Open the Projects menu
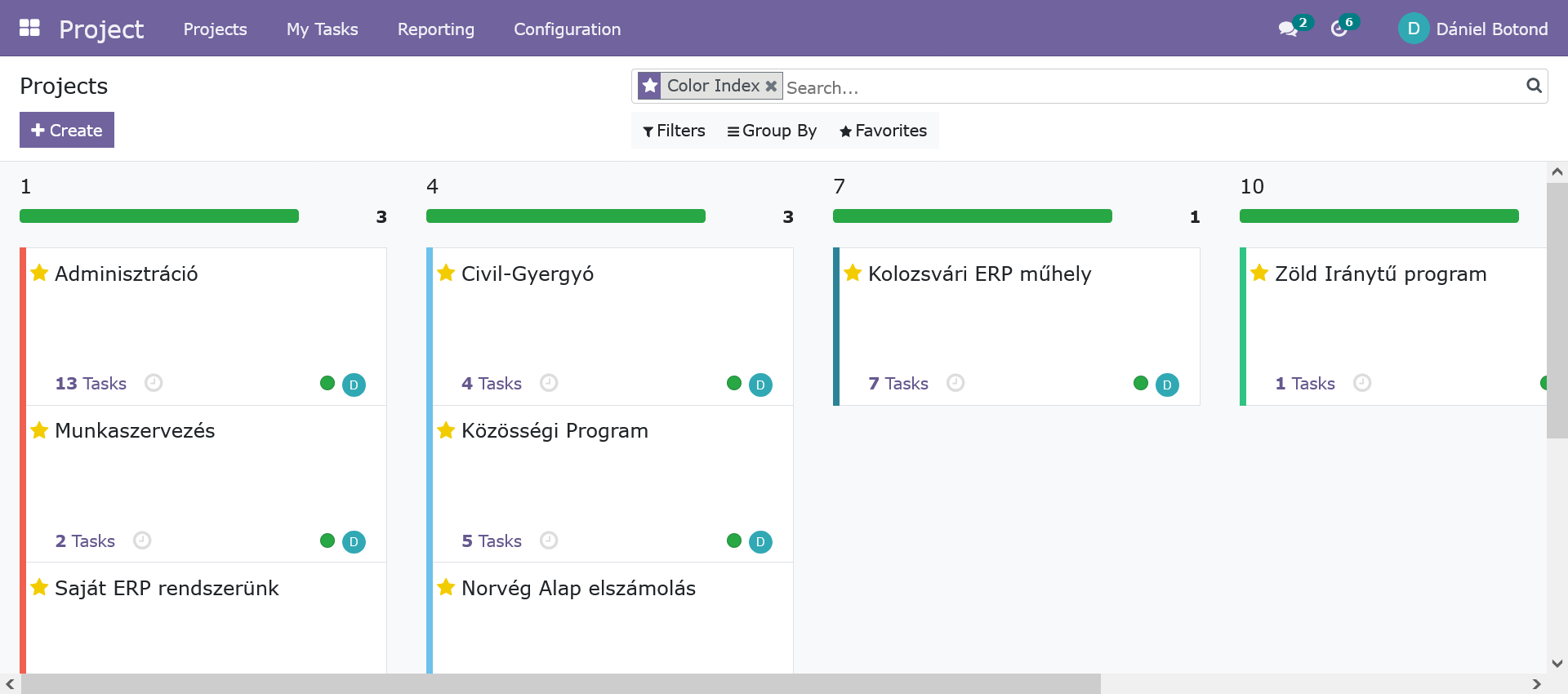The height and width of the screenshot is (694, 1568). tap(215, 29)
